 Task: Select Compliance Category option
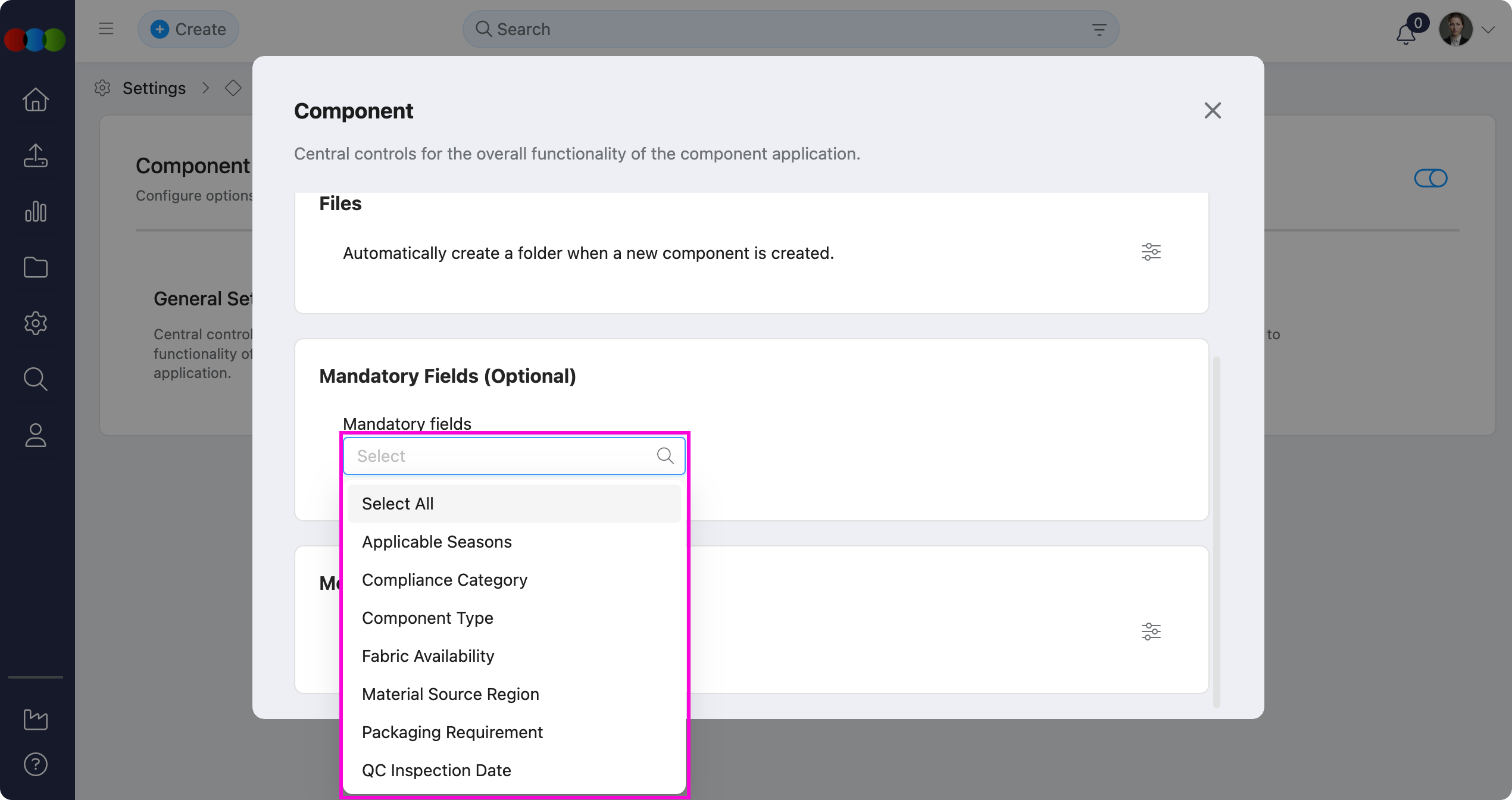445,580
